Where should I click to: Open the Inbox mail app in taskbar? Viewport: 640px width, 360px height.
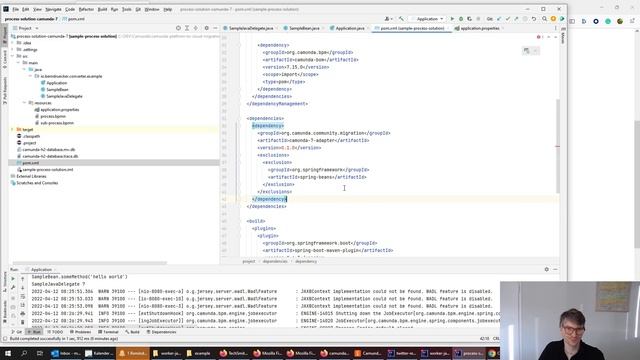pos(65,353)
